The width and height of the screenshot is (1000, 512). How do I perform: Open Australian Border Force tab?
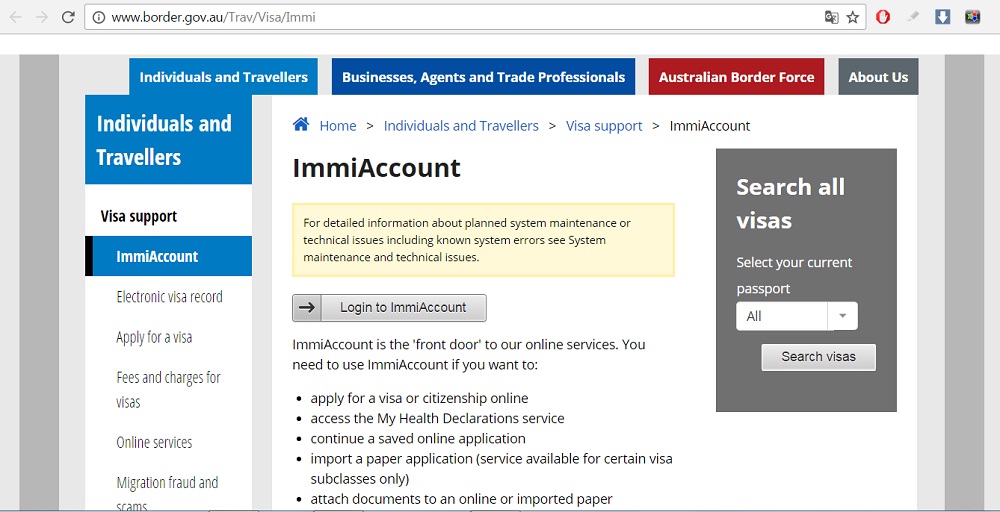(736, 77)
